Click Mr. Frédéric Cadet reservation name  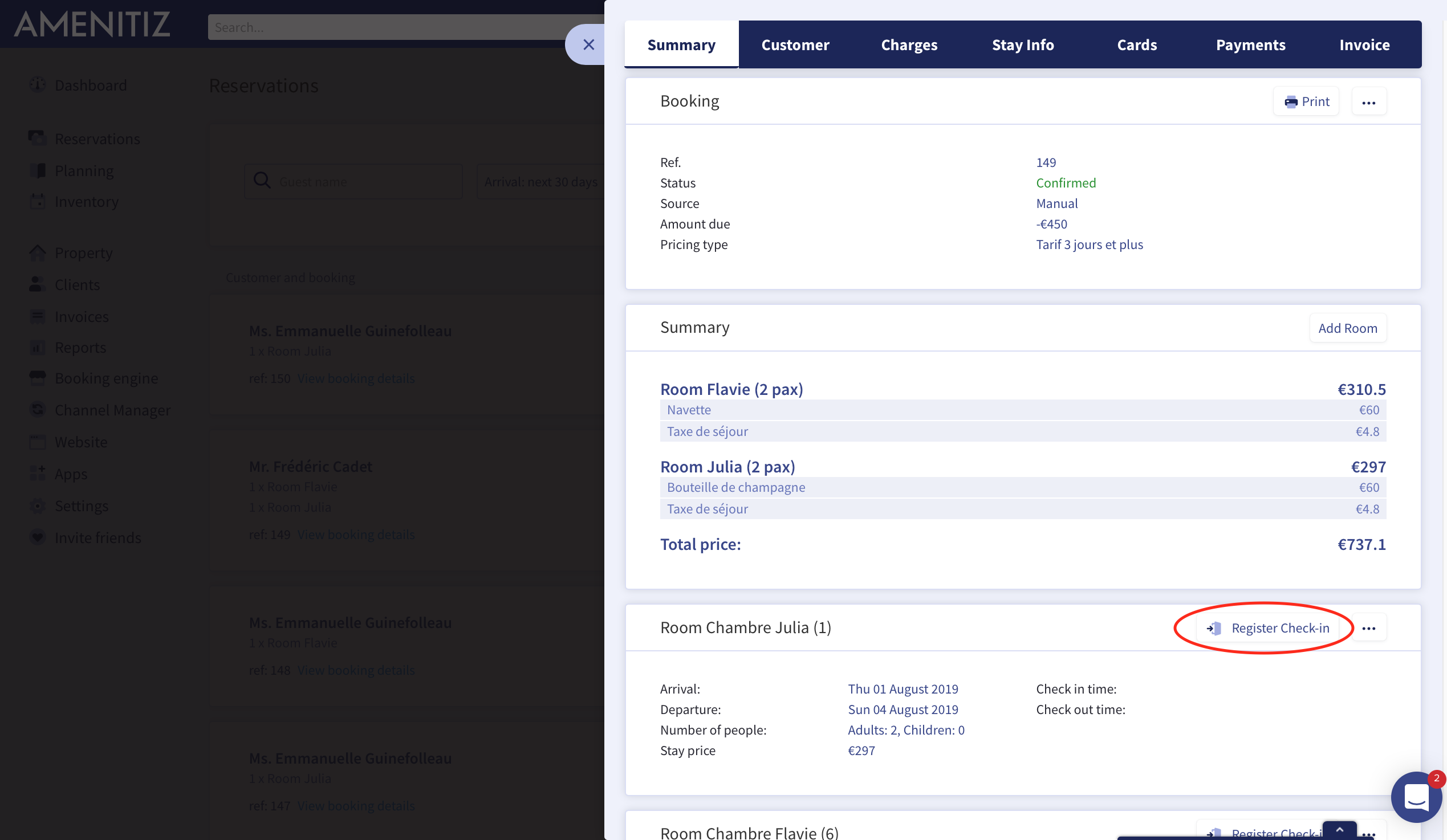(310, 466)
